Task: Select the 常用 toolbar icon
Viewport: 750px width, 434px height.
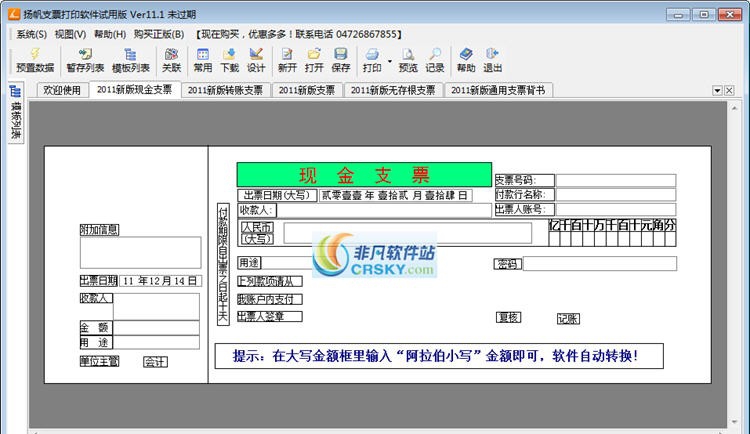Action: click(x=203, y=54)
